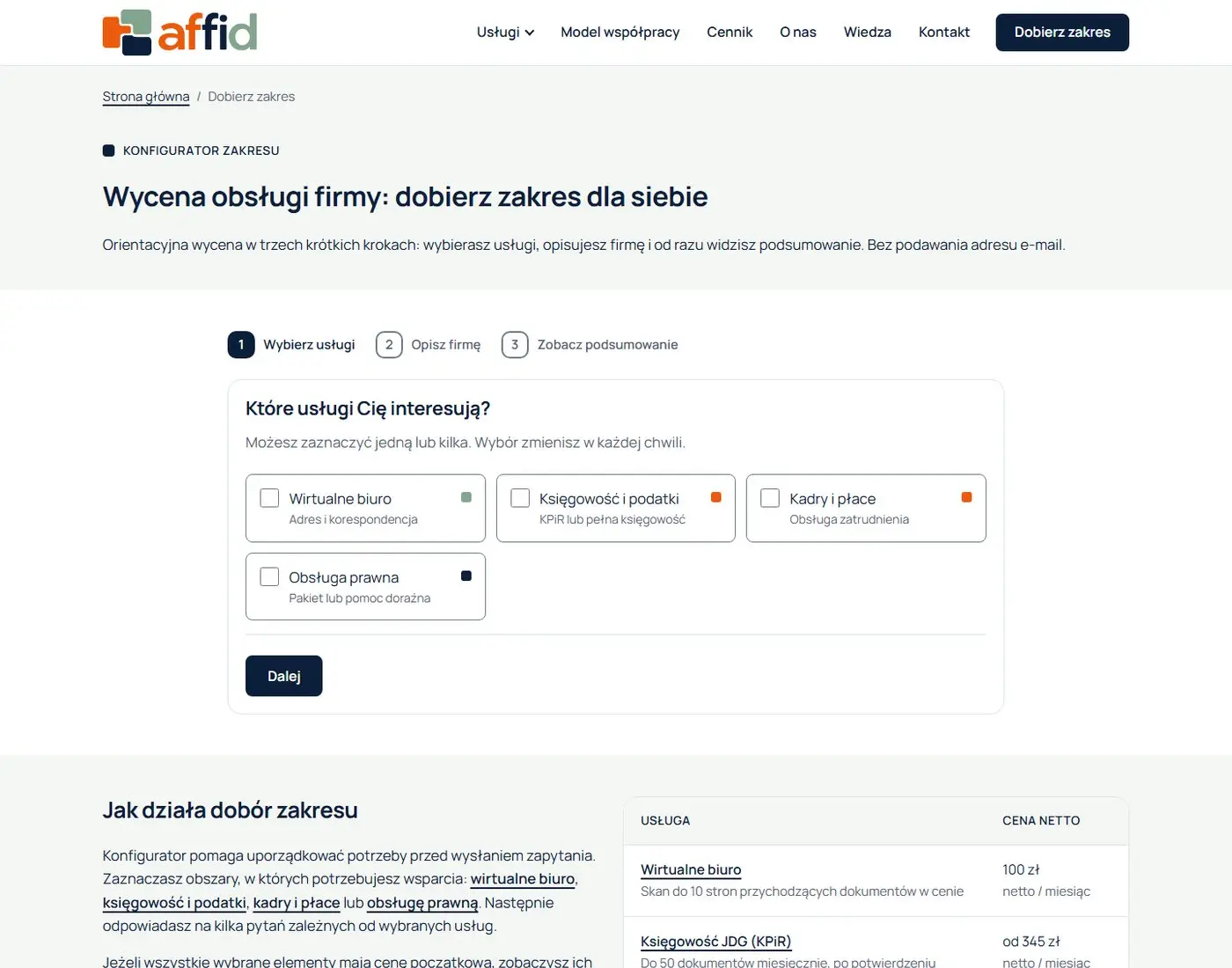Image resolution: width=1232 pixels, height=968 pixels.
Task: Follow the księgowość i podatki text link
Action: [174, 903]
